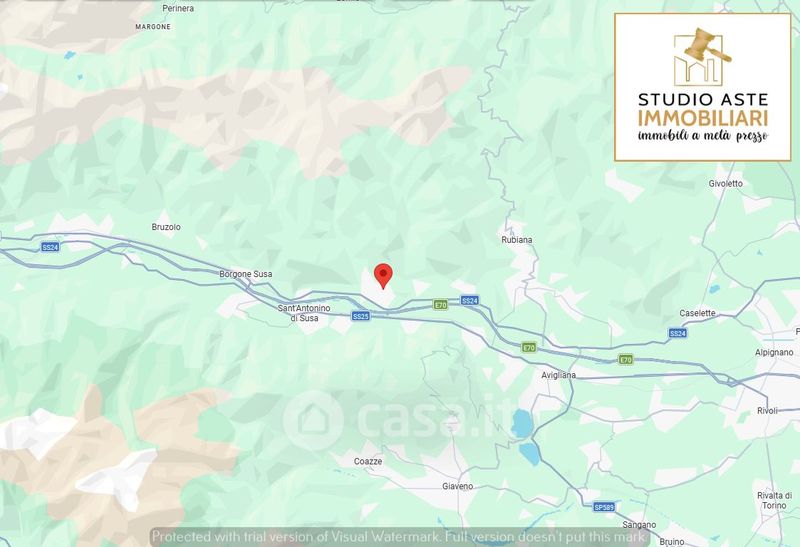Image resolution: width=800 pixels, height=547 pixels.
Task: Click the Giaveno town label
Action: click(458, 486)
